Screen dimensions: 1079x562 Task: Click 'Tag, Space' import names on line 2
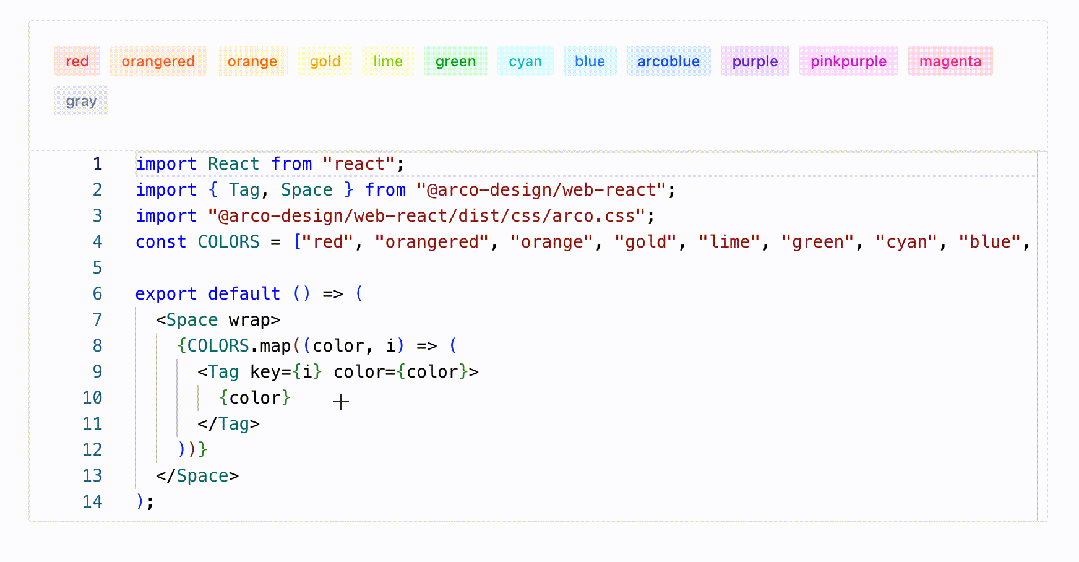click(281, 191)
